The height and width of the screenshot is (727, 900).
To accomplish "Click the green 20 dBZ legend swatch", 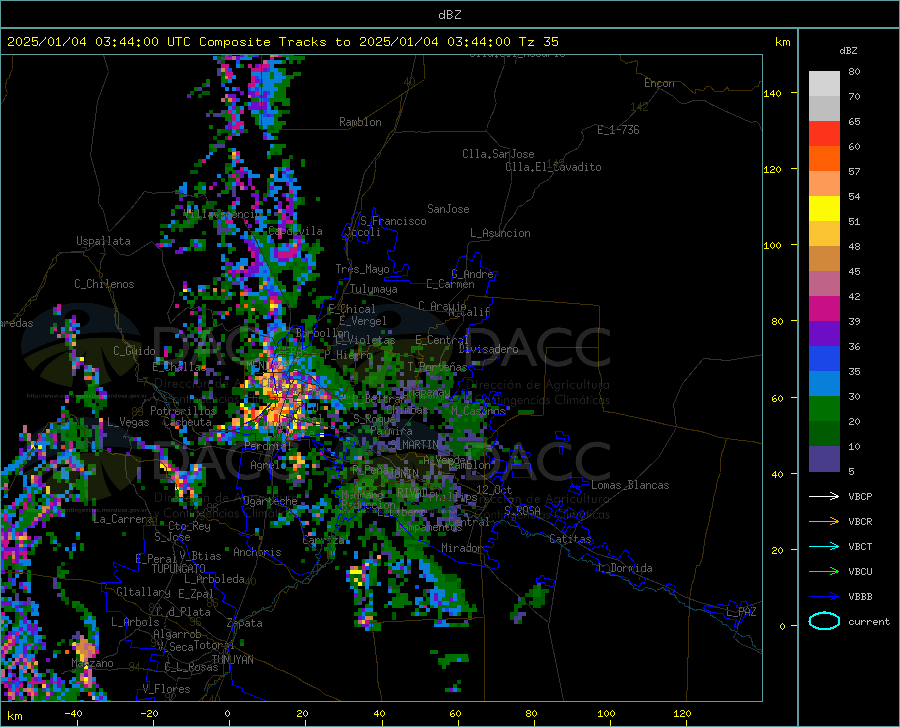I will point(824,409).
